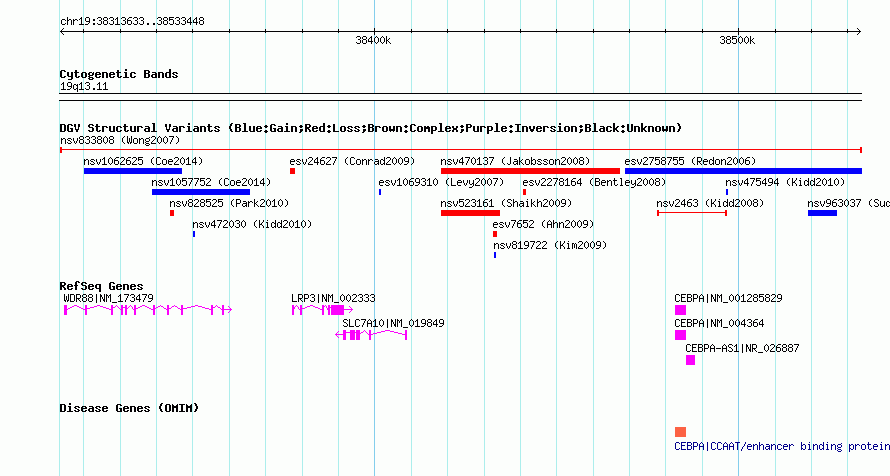This screenshot has height=476, width=890.
Task: Click the blue esv2758755 gain bar
Action: (743, 171)
